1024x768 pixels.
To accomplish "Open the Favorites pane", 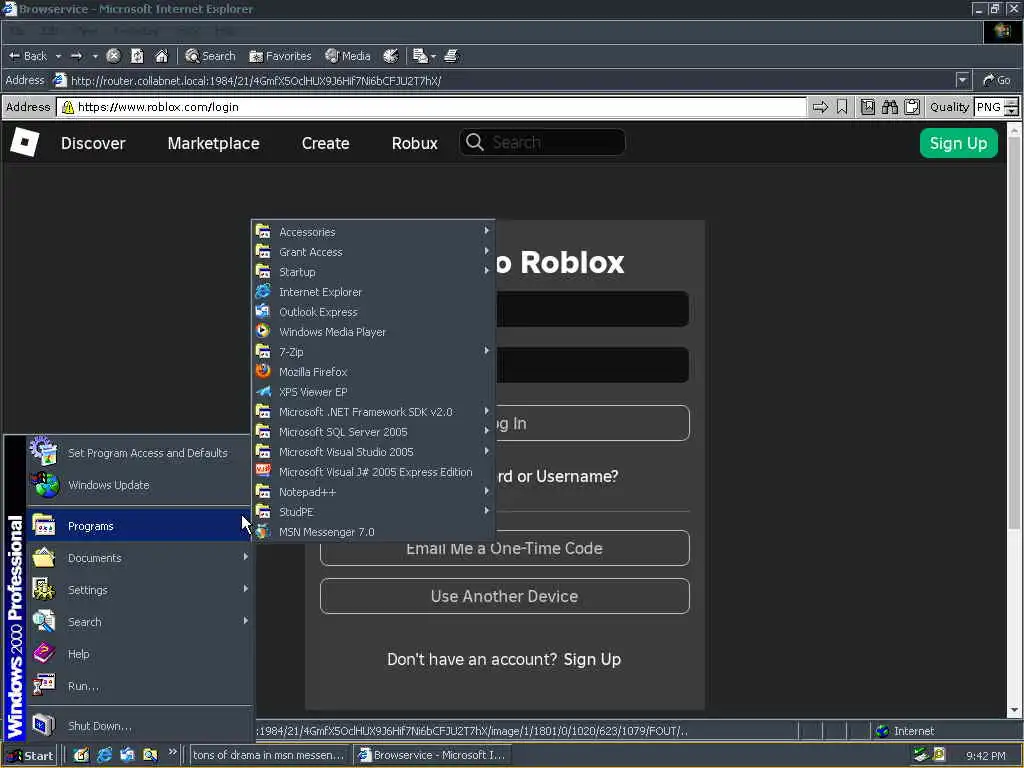I will (280, 56).
